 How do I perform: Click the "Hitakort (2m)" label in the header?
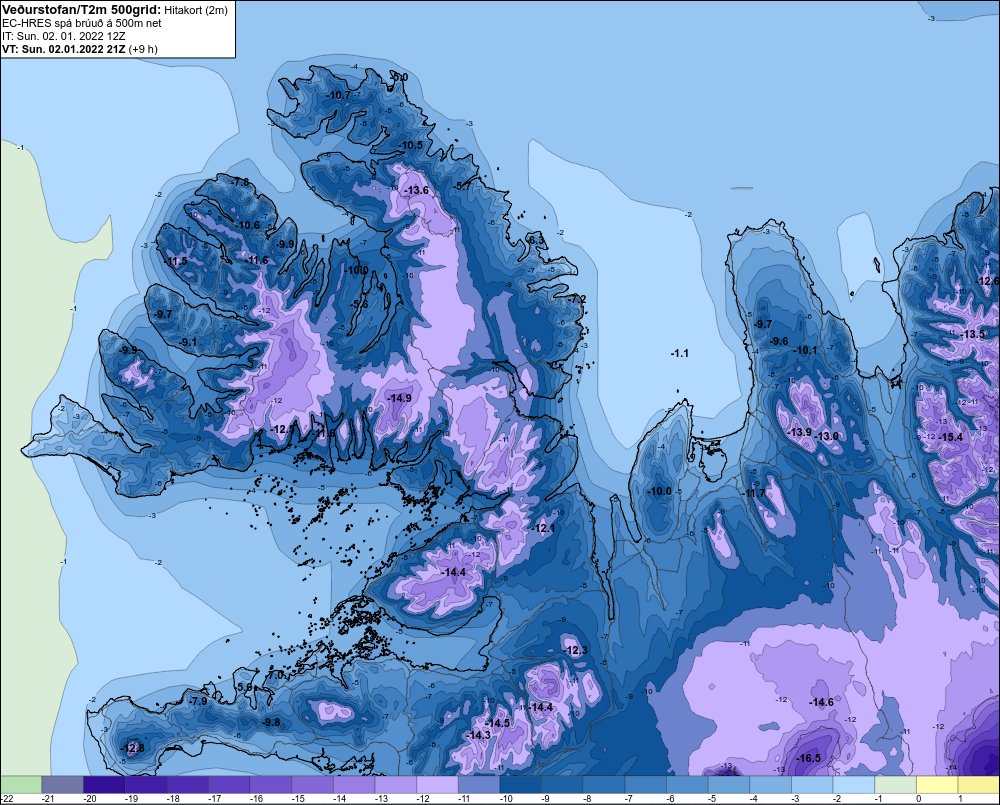196,10
